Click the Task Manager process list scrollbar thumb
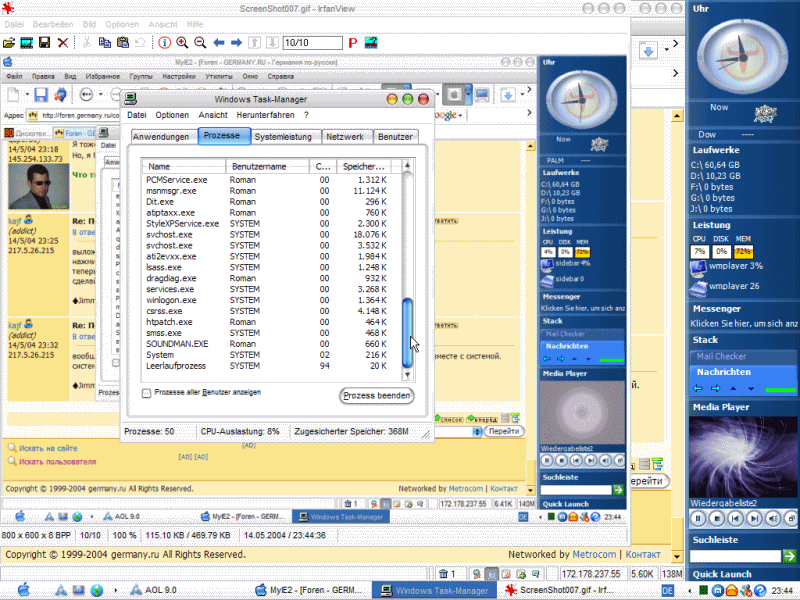Viewport: 800px width, 600px height. (x=407, y=333)
